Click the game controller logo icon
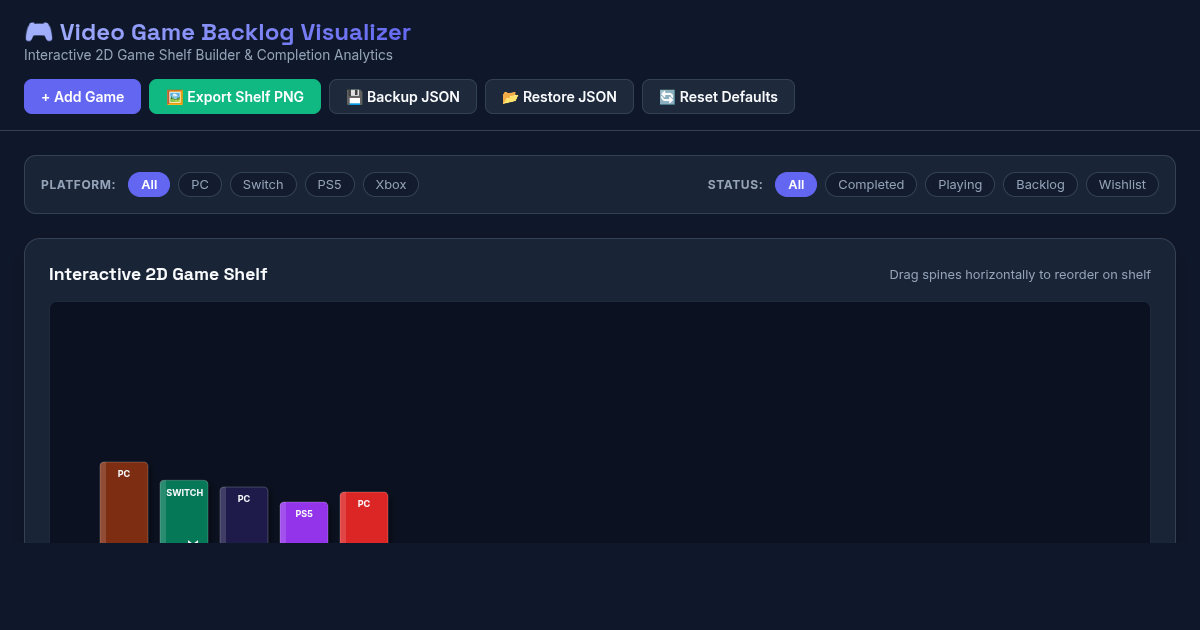Viewport: 1200px width, 630px height. pos(38,33)
